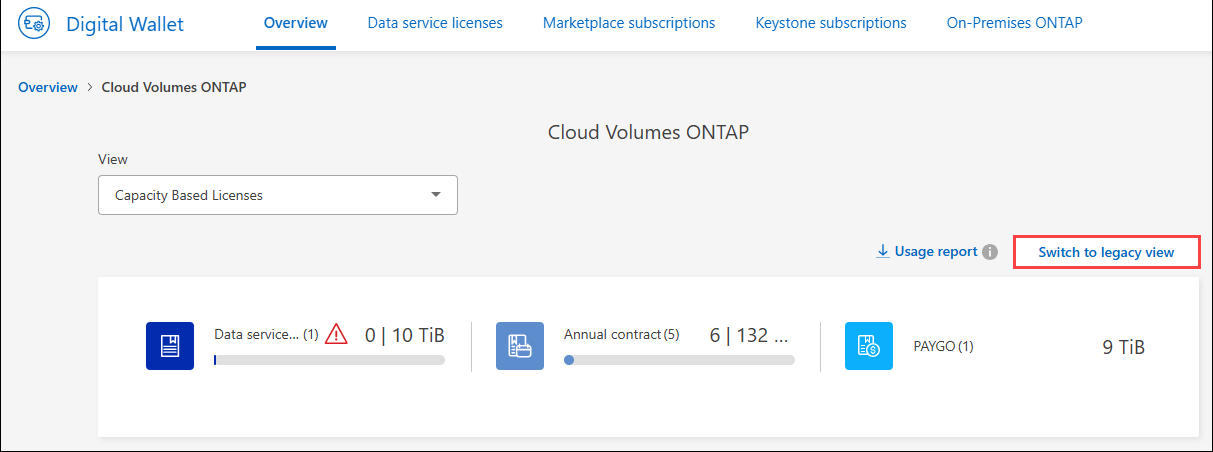Click the red warning triangle icon

coord(337,336)
